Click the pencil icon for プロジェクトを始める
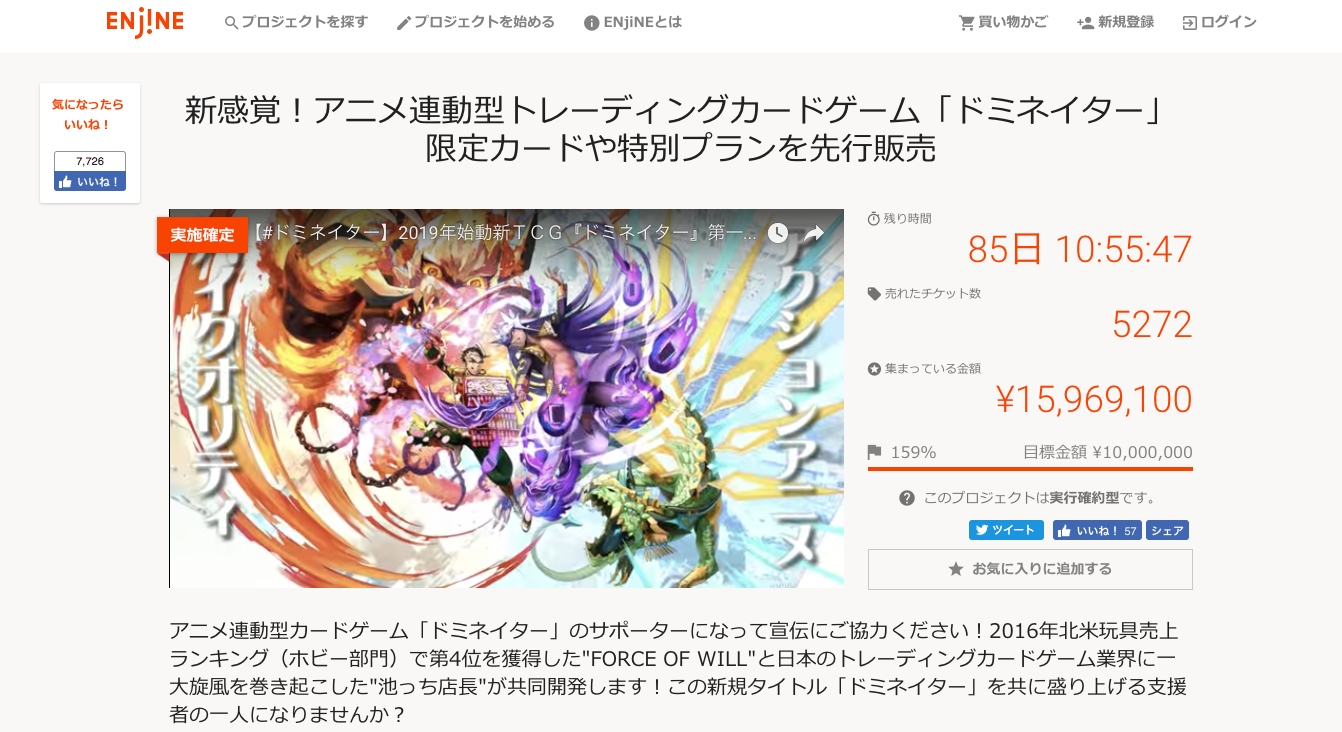Viewport: 1342px width, 732px height. [x=404, y=23]
